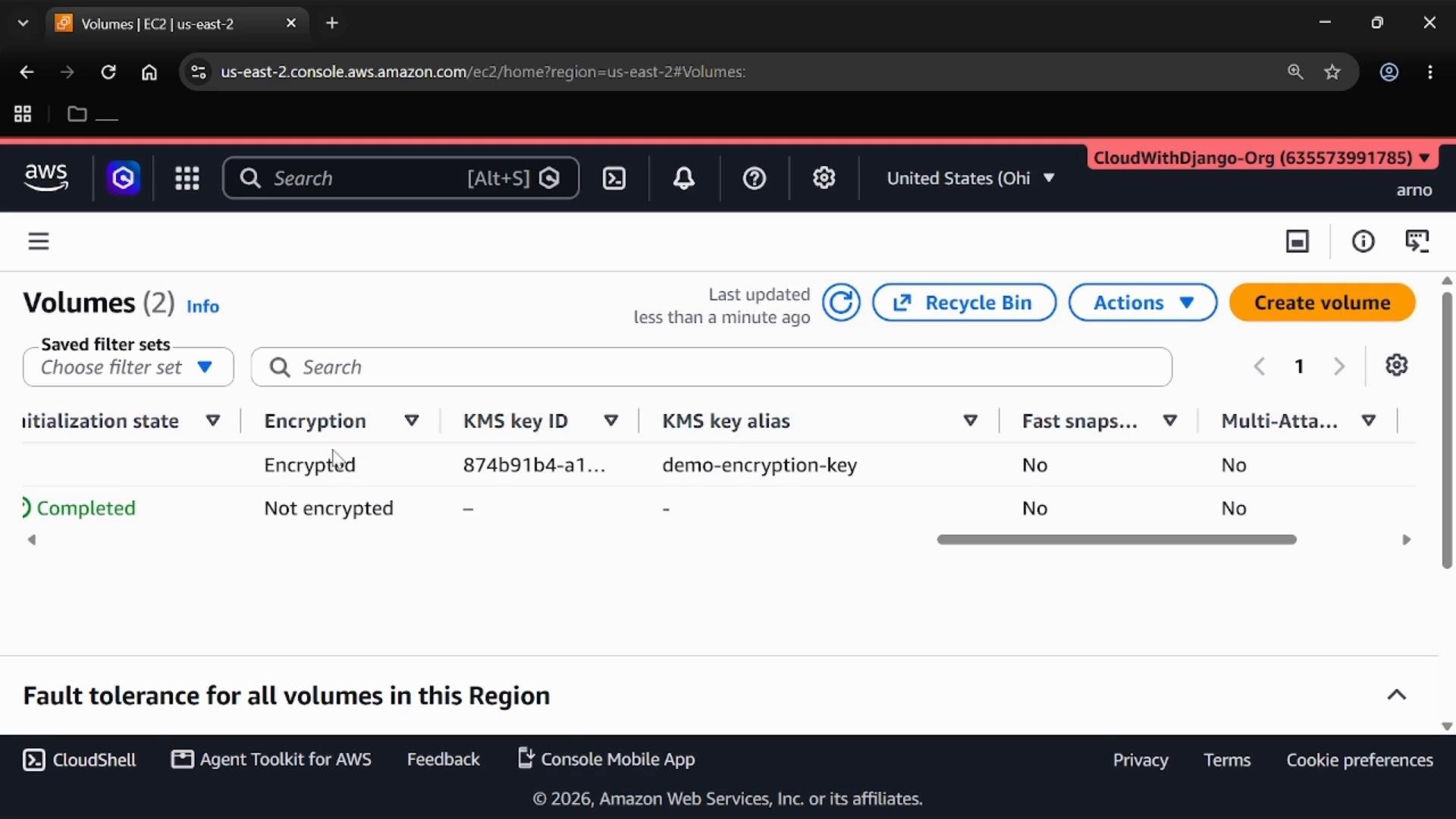Select the Volumes EC2 browser tab
This screenshot has height=819, width=1456.
pyautogui.click(x=176, y=24)
